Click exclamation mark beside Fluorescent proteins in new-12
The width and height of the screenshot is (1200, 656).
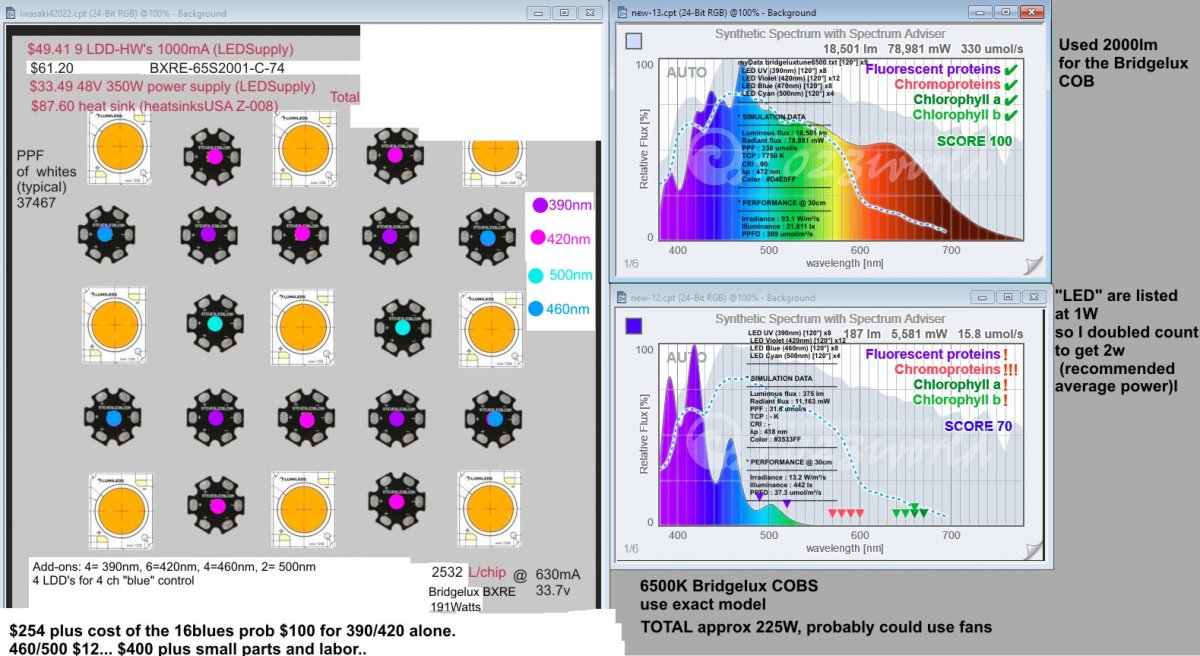click(x=1008, y=354)
